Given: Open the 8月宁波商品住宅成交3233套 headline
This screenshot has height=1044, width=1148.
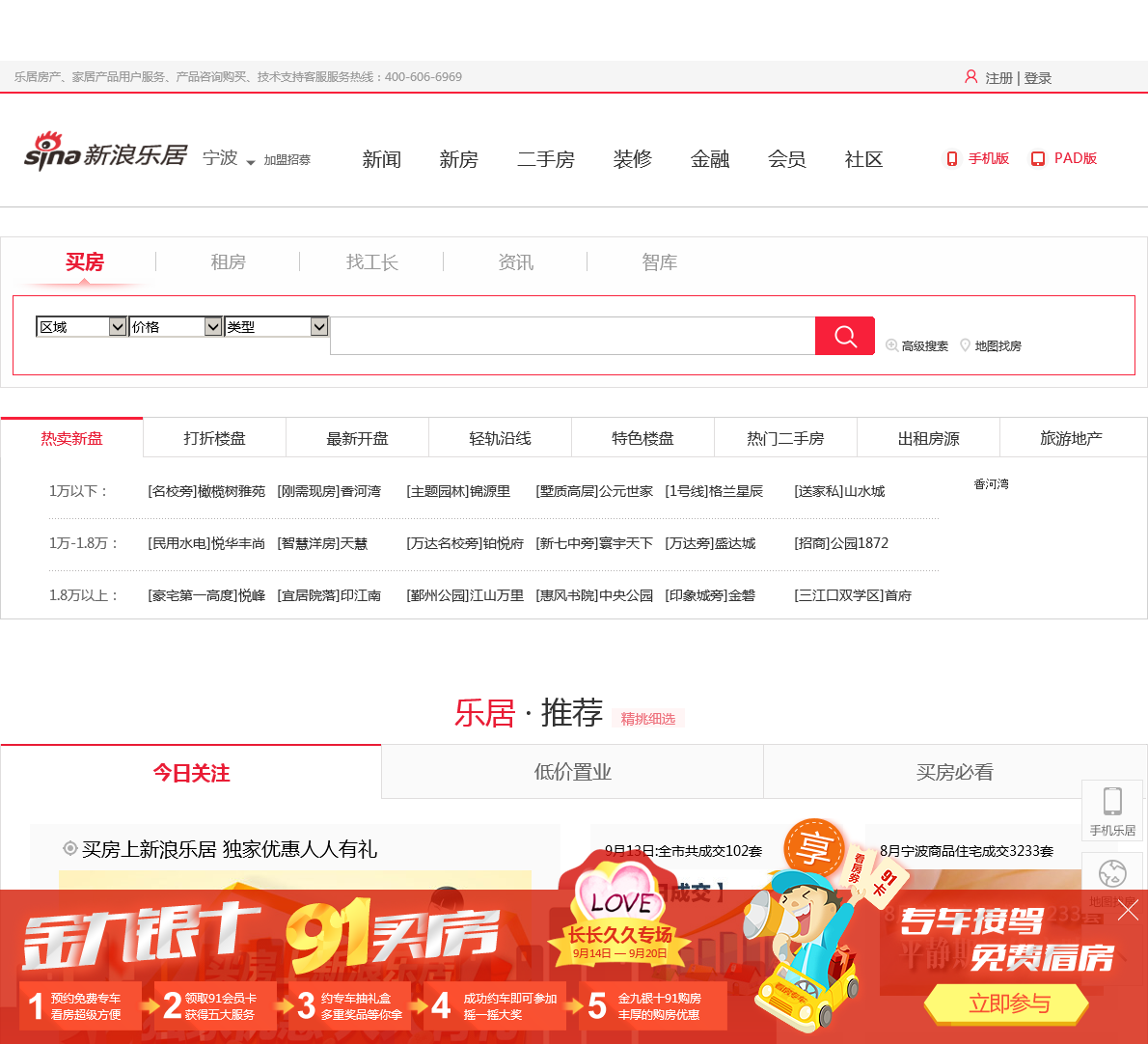Looking at the screenshot, I should (967, 851).
